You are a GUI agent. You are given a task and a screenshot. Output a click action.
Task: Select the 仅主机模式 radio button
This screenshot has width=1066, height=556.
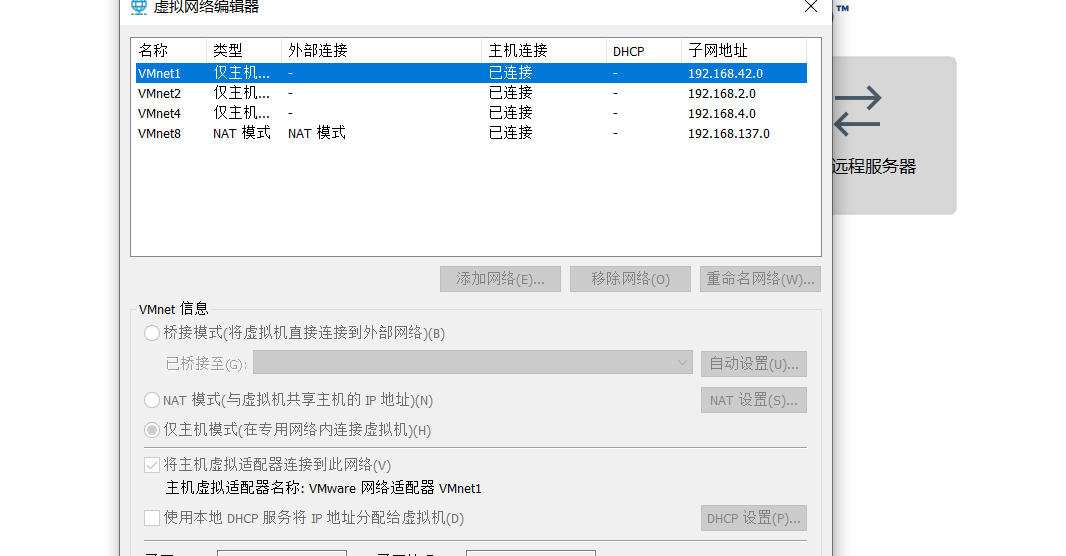point(152,430)
